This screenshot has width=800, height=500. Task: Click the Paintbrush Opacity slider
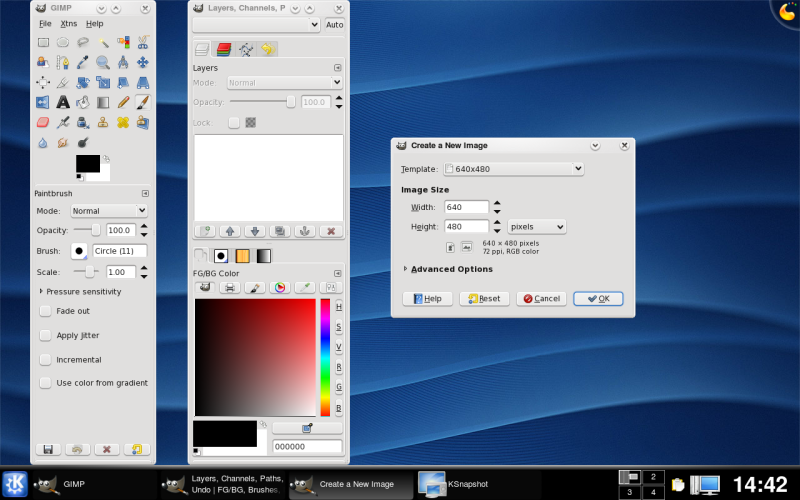point(87,230)
